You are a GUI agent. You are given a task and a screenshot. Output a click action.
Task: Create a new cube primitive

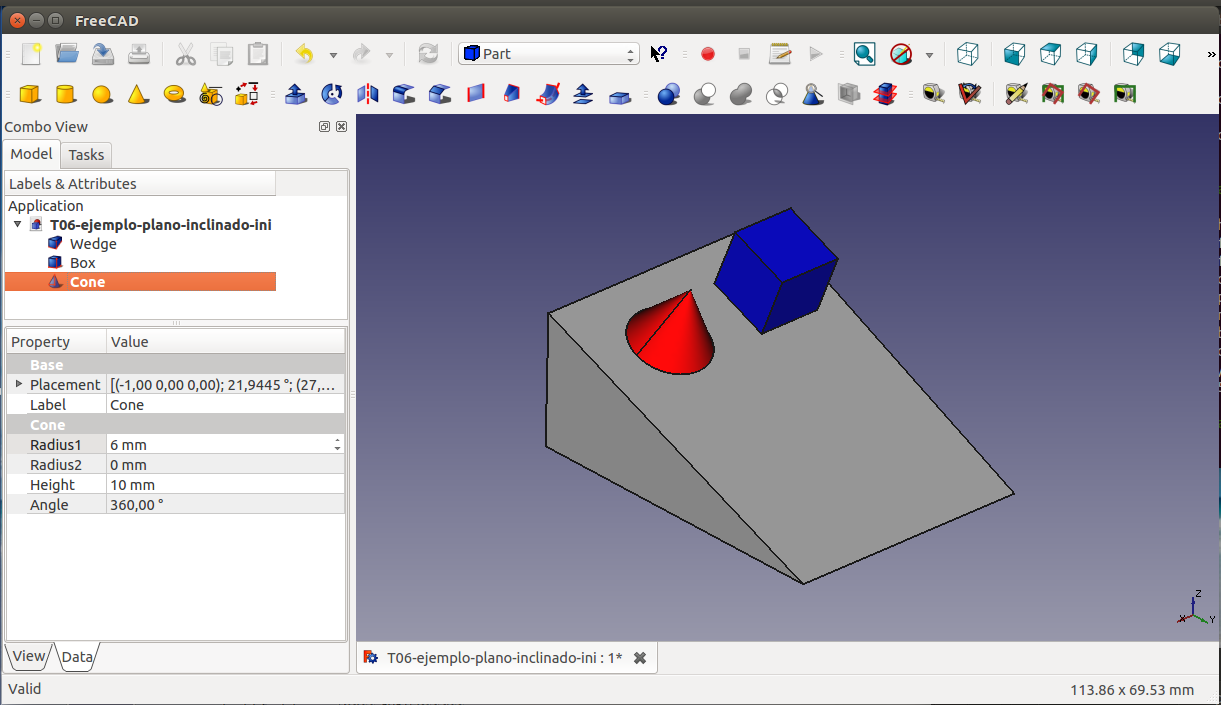30,94
